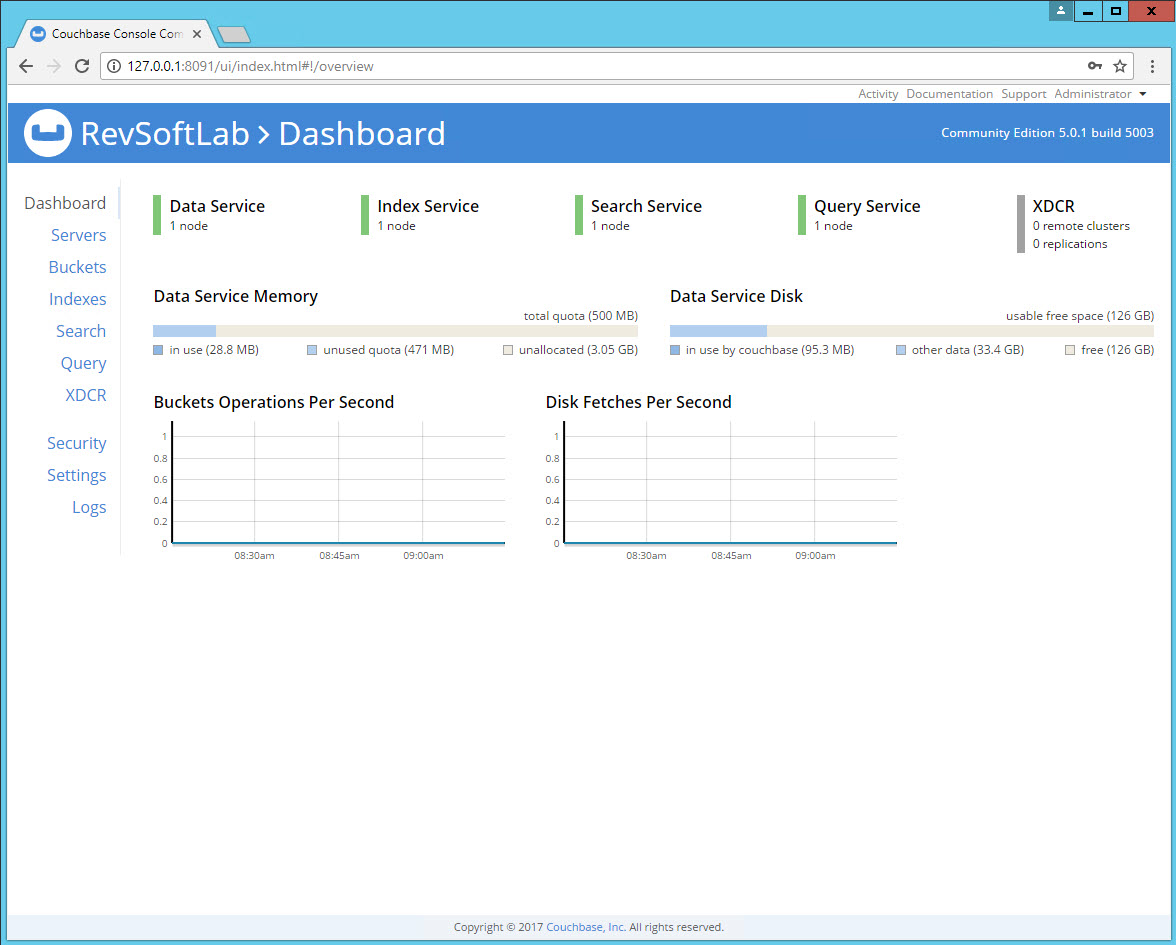Image resolution: width=1176 pixels, height=945 pixels.
Task: Click the Data Service Disk heading
Action: point(736,296)
